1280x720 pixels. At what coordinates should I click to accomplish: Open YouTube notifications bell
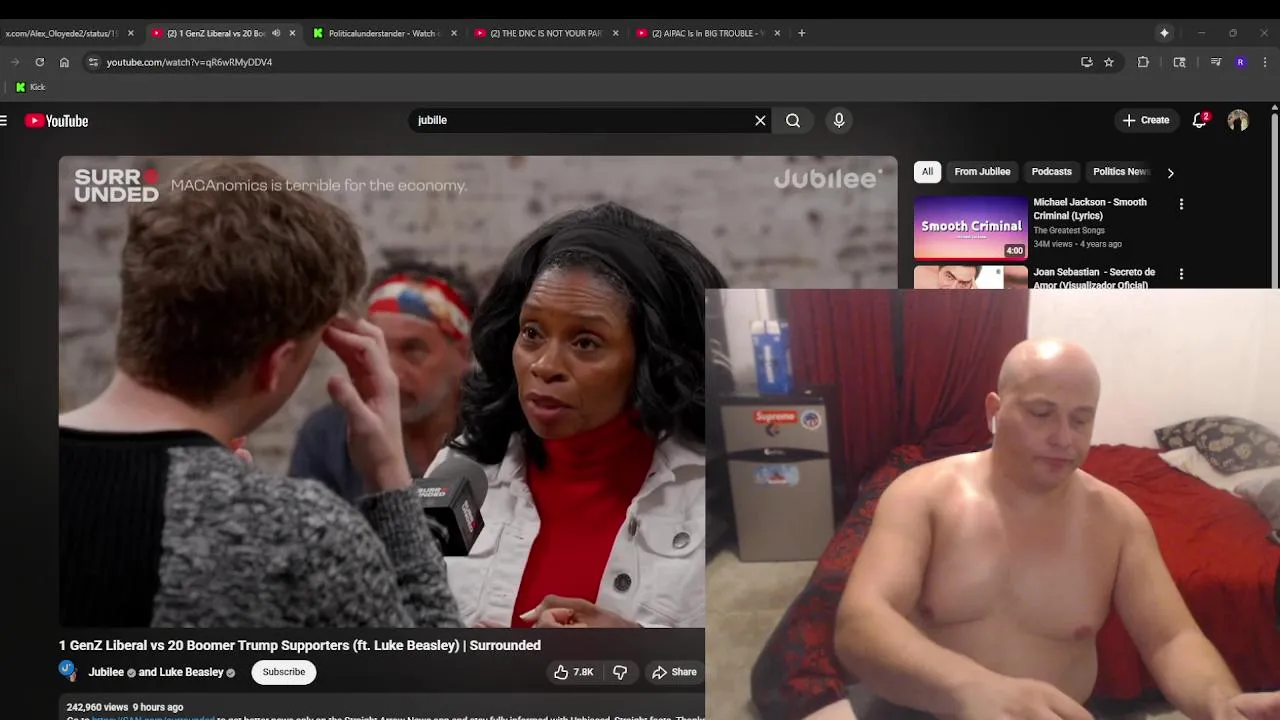[x=1200, y=120]
